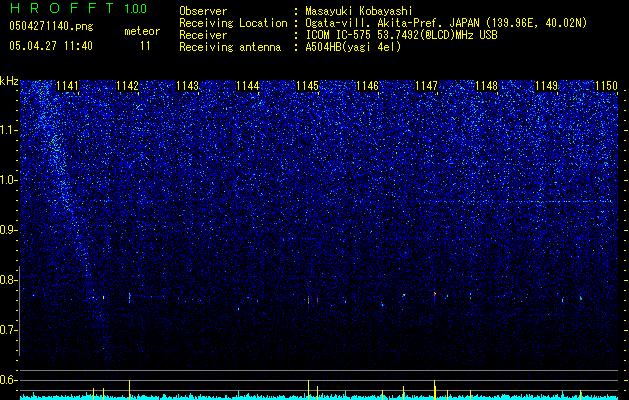This screenshot has width=629, height=400.
Task: Click the antenna A504HB(yagi 4el) text
Action: coord(353,47)
